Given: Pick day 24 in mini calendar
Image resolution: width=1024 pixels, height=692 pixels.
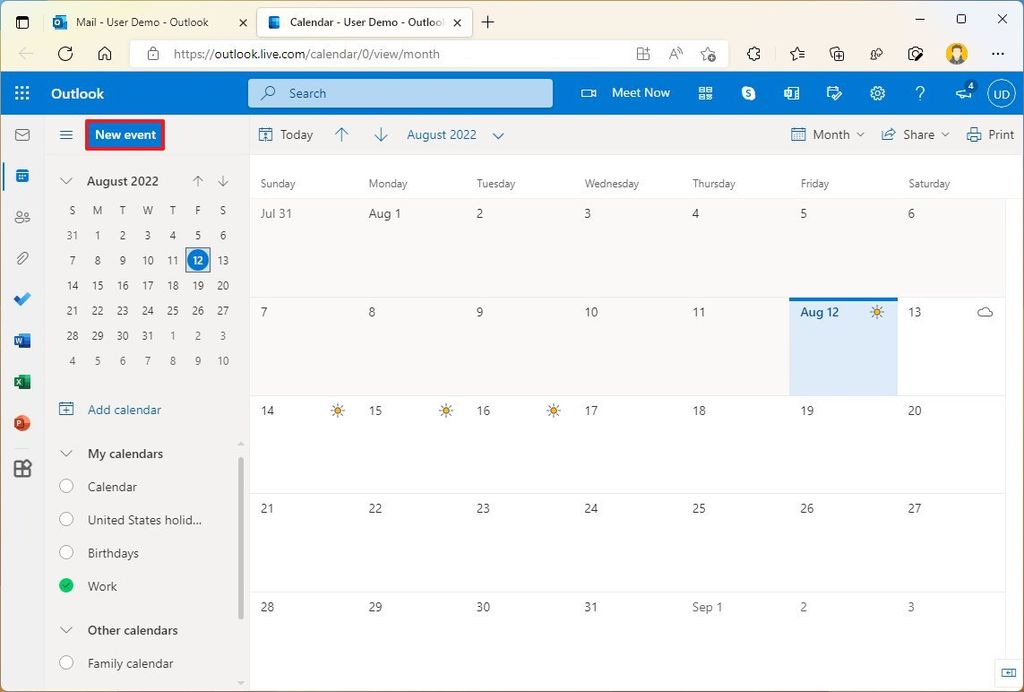Looking at the screenshot, I should point(148,311).
